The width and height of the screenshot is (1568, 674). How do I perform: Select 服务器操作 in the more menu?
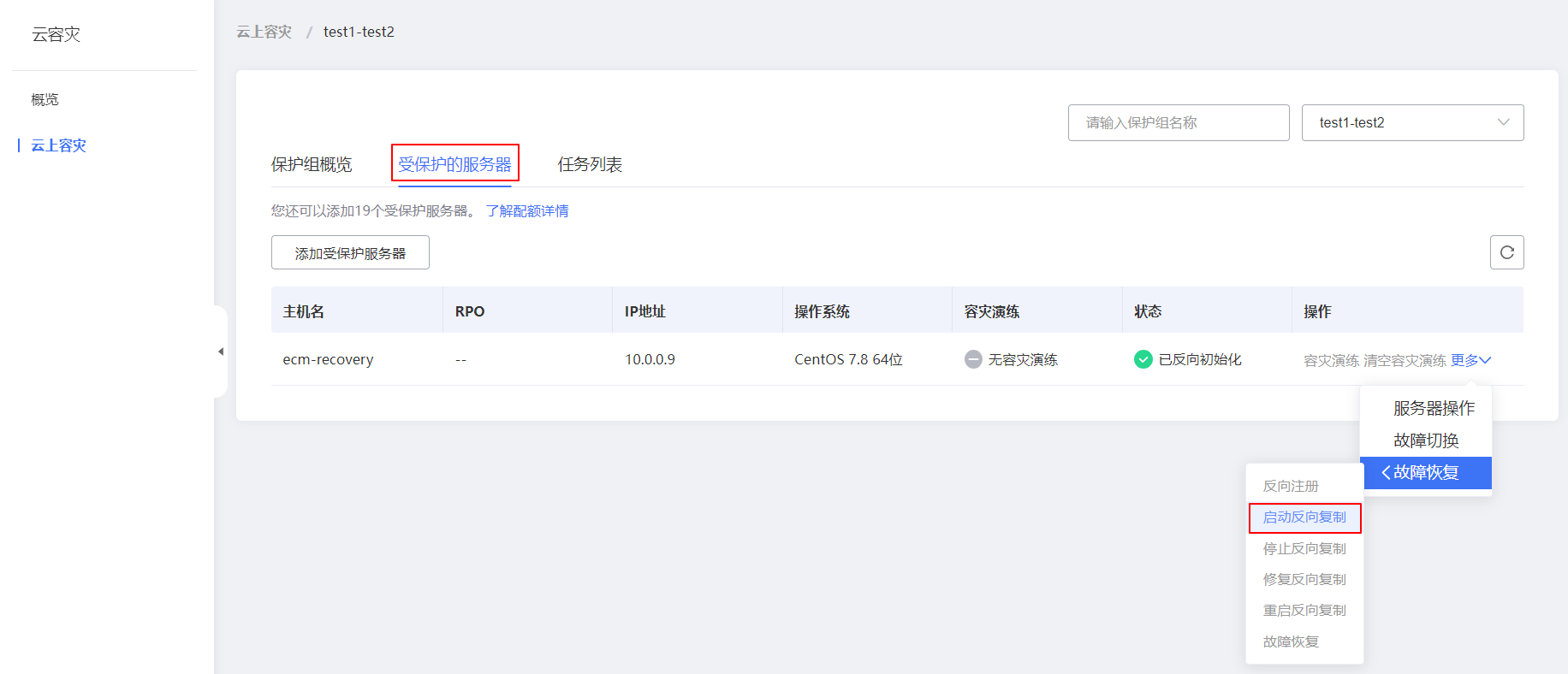[1434, 408]
